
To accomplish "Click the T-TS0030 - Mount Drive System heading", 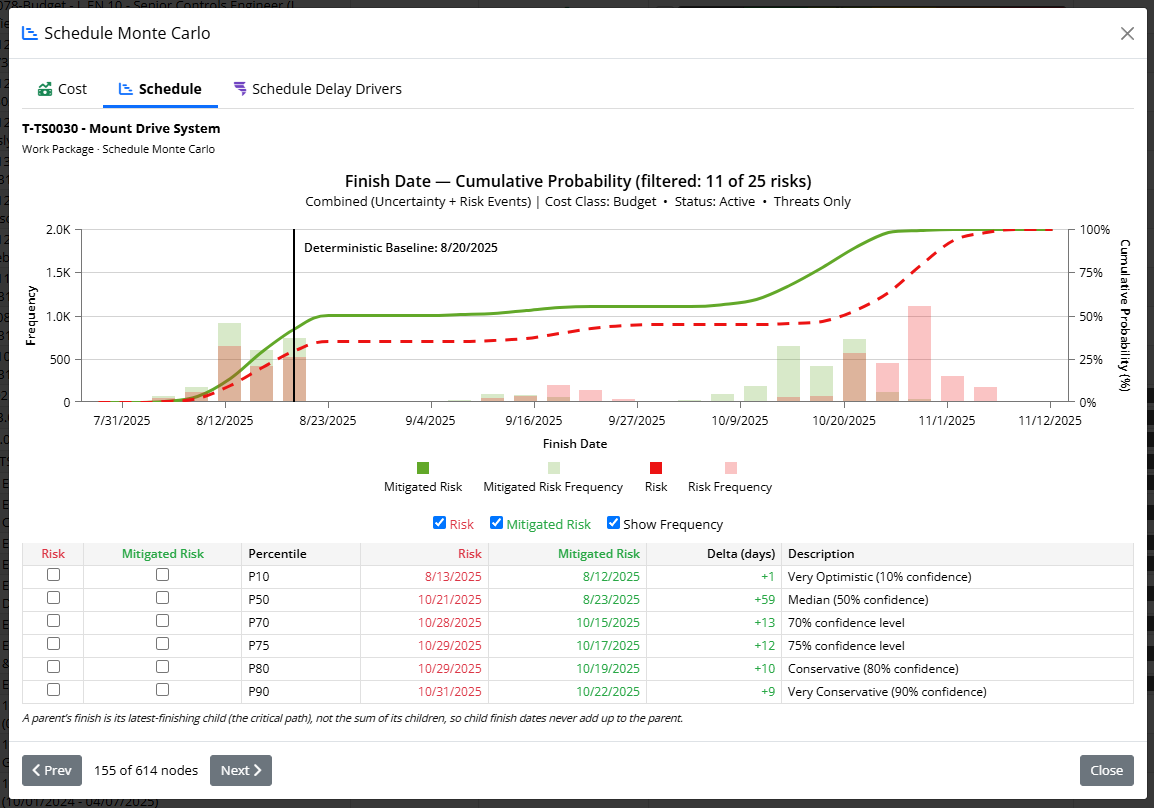I will pos(121,128).
